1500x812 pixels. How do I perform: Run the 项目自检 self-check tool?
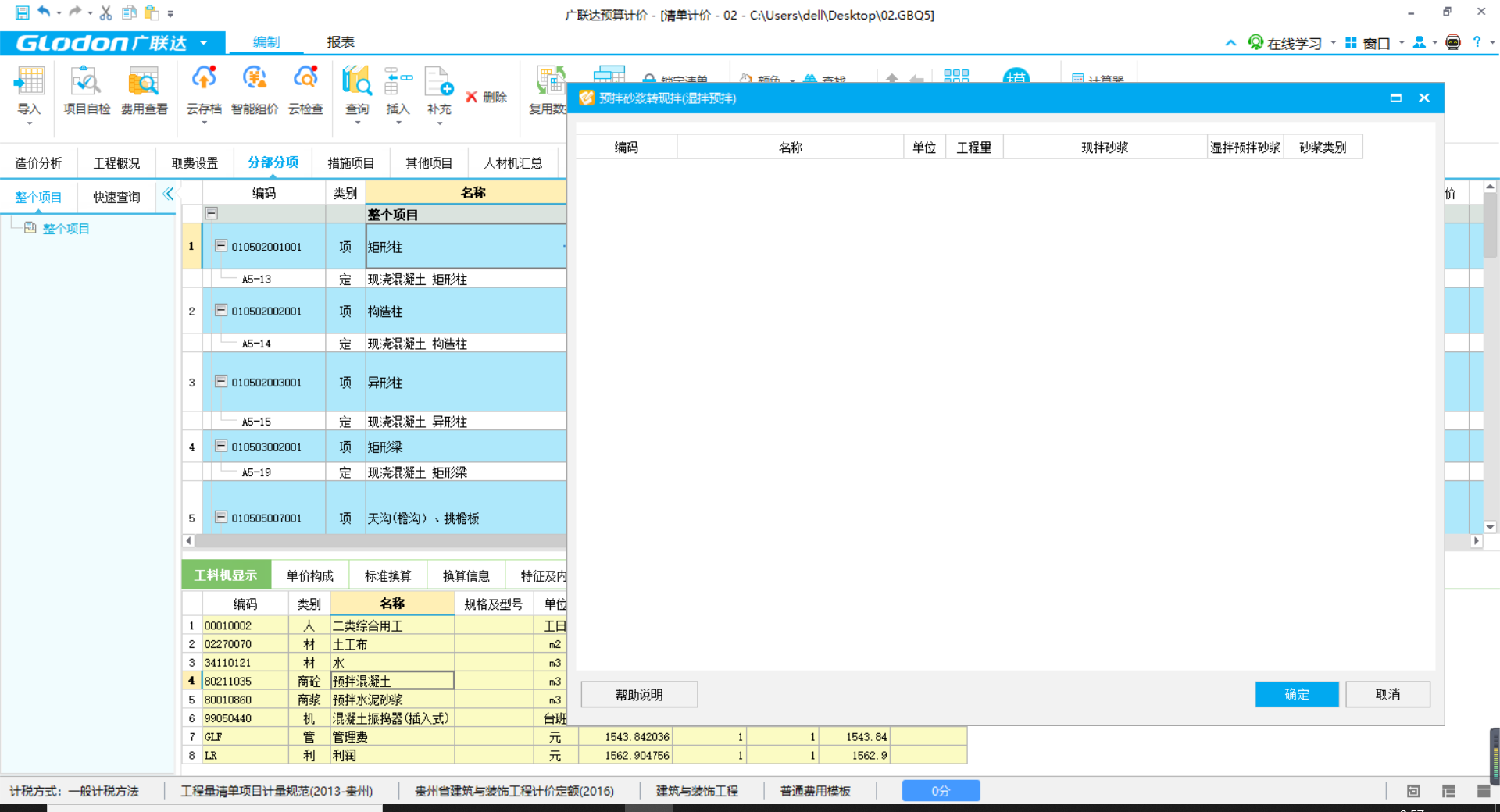point(86,91)
